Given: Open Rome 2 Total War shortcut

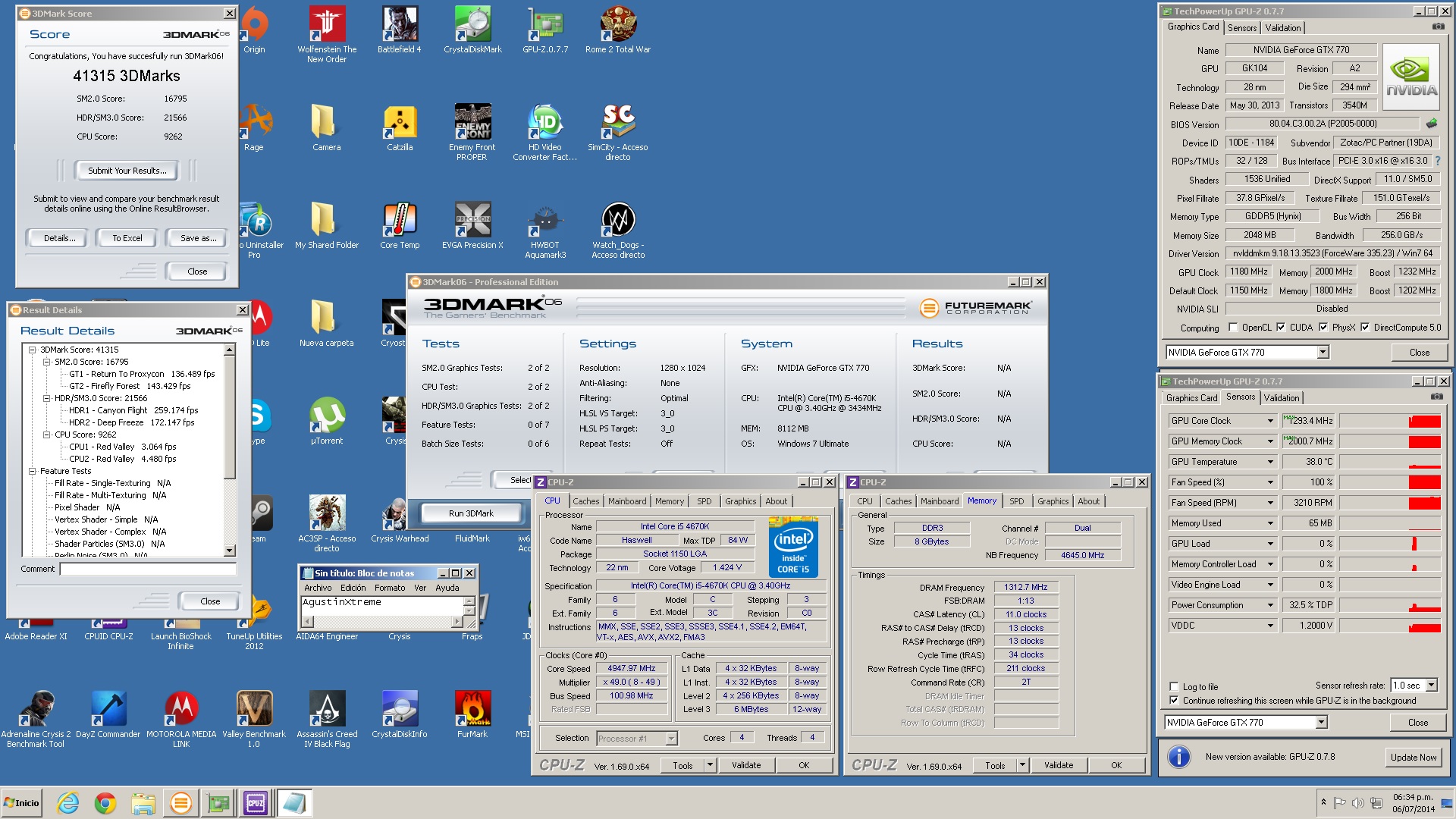Looking at the screenshot, I should (x=618, y=30).
